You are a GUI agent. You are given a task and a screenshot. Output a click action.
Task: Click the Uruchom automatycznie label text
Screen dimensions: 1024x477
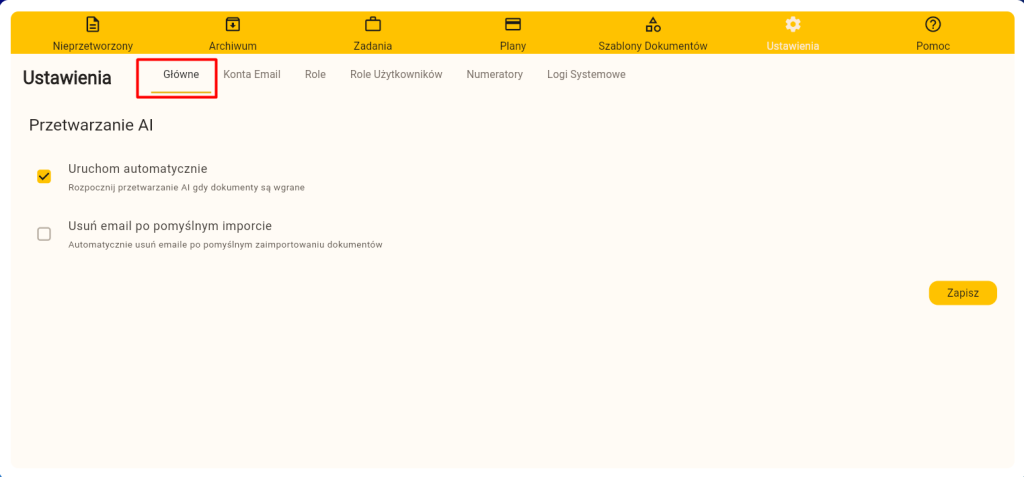coord(137,169)
